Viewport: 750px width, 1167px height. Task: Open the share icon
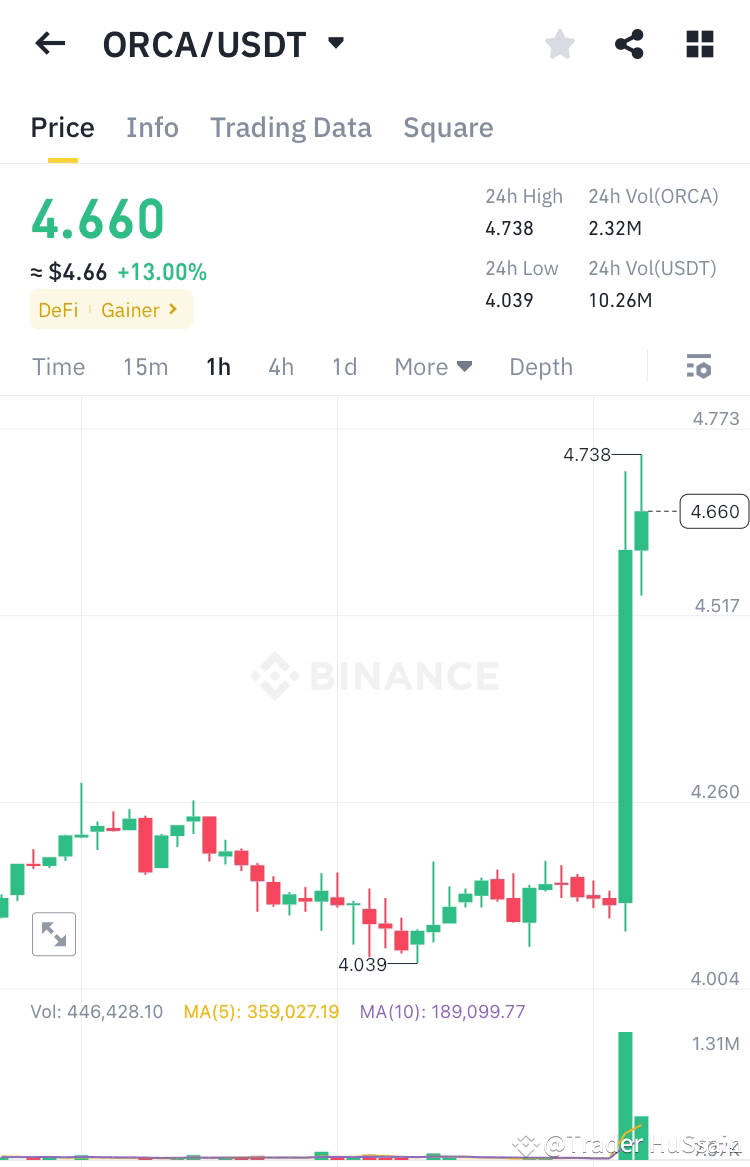pyautogui.click(x=629, y=43)
